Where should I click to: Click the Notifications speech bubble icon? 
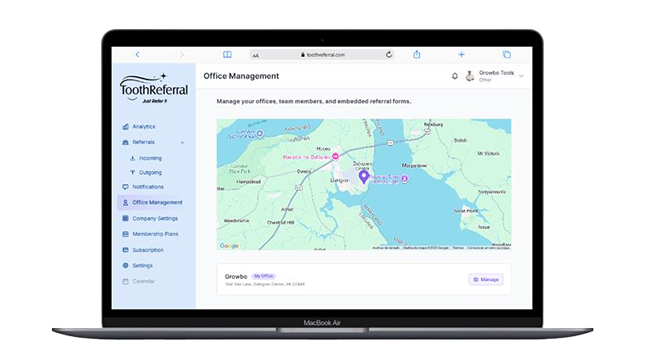pos(125,187)
